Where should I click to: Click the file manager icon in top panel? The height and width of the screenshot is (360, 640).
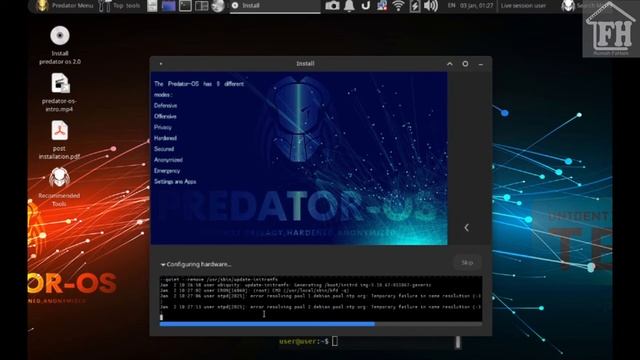(x=152, y=6)
